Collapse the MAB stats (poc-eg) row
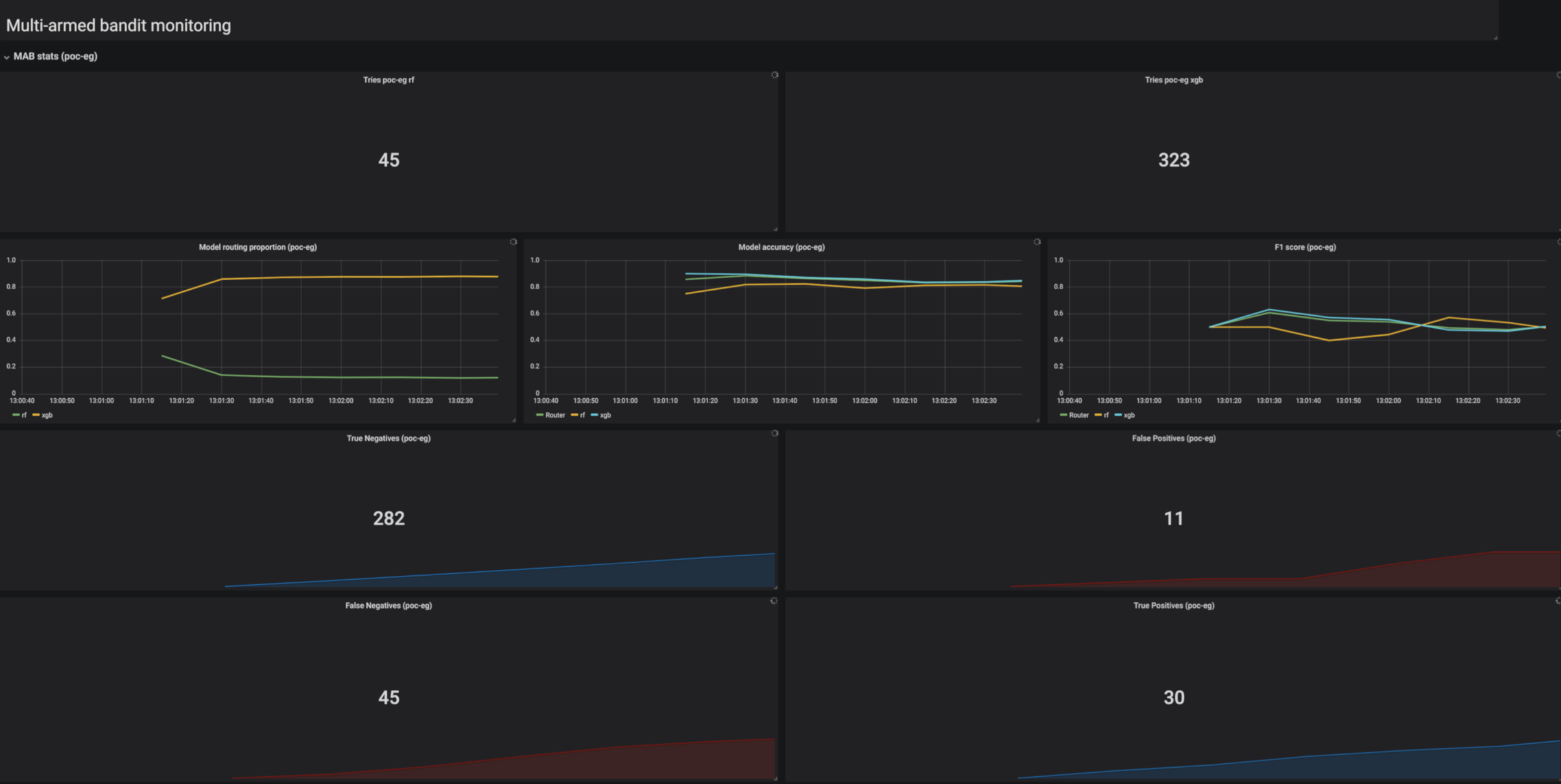Image resolution: width=1561 pixels, height=784 pixels. click(6, 57)
